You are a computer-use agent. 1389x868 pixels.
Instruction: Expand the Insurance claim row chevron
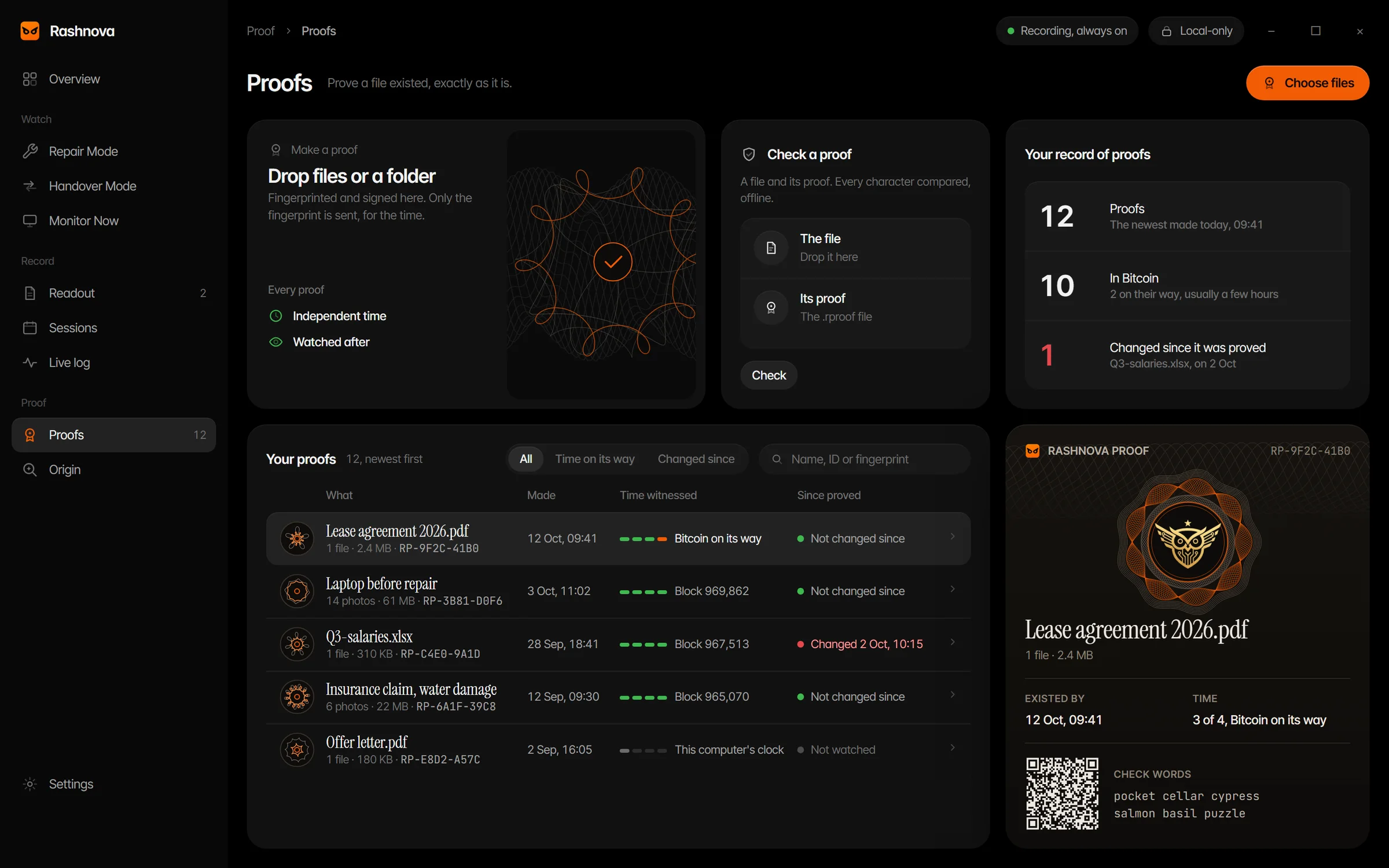[x=952, y=695]
